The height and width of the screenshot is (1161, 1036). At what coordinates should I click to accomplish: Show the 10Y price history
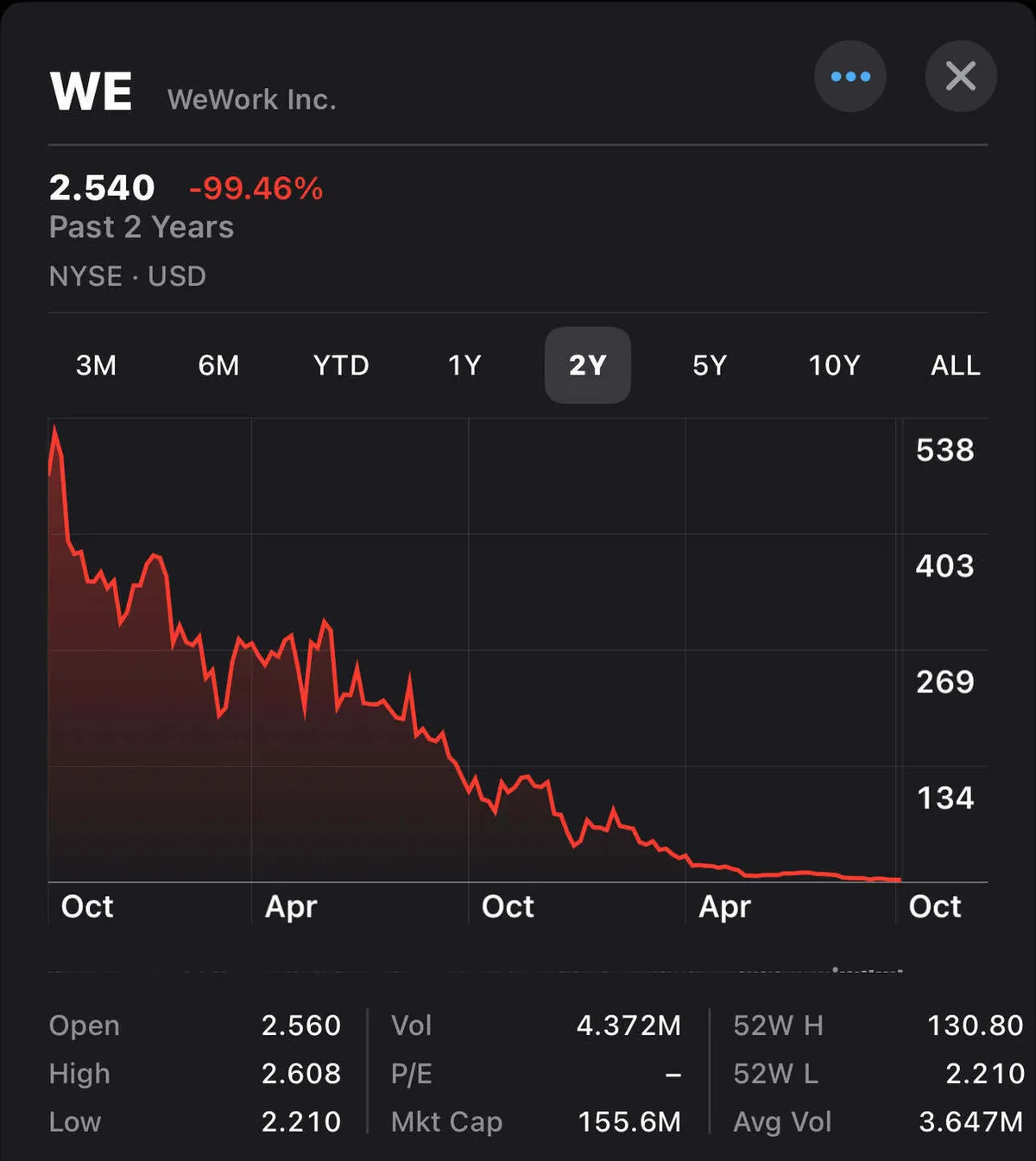[x=834, y=365]
